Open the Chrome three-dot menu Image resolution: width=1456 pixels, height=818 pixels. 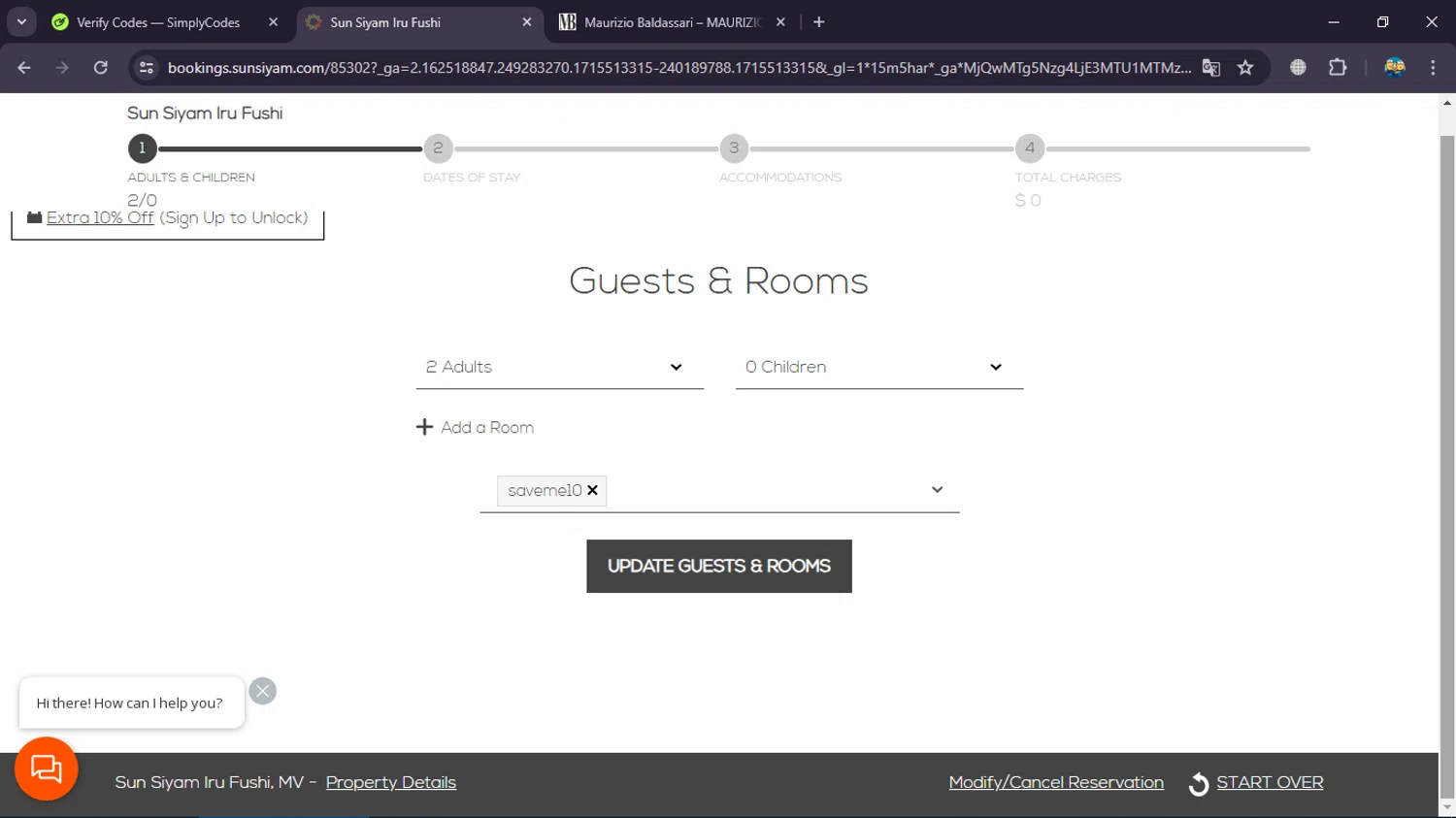click(x=1433, y=68)
